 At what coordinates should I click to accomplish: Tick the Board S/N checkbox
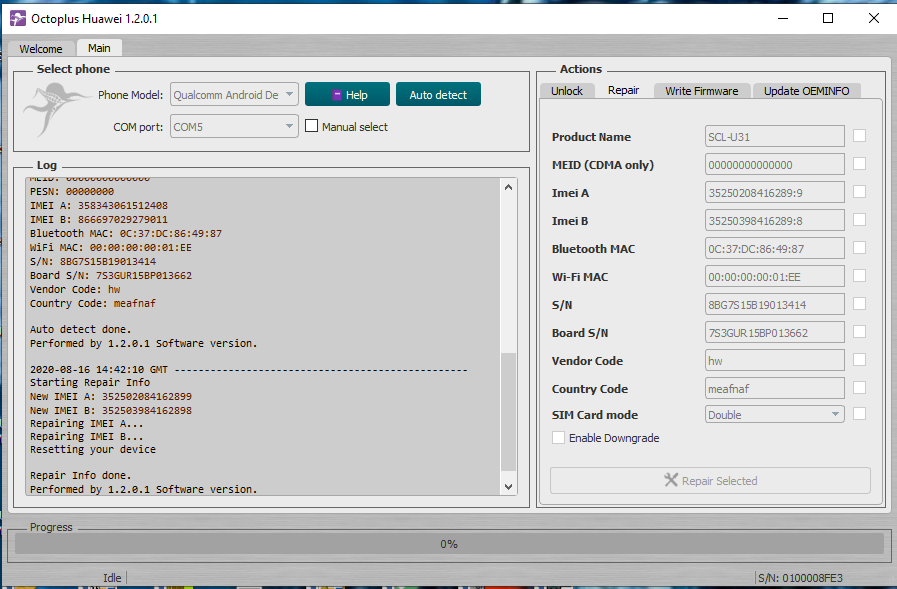[859, 332]
